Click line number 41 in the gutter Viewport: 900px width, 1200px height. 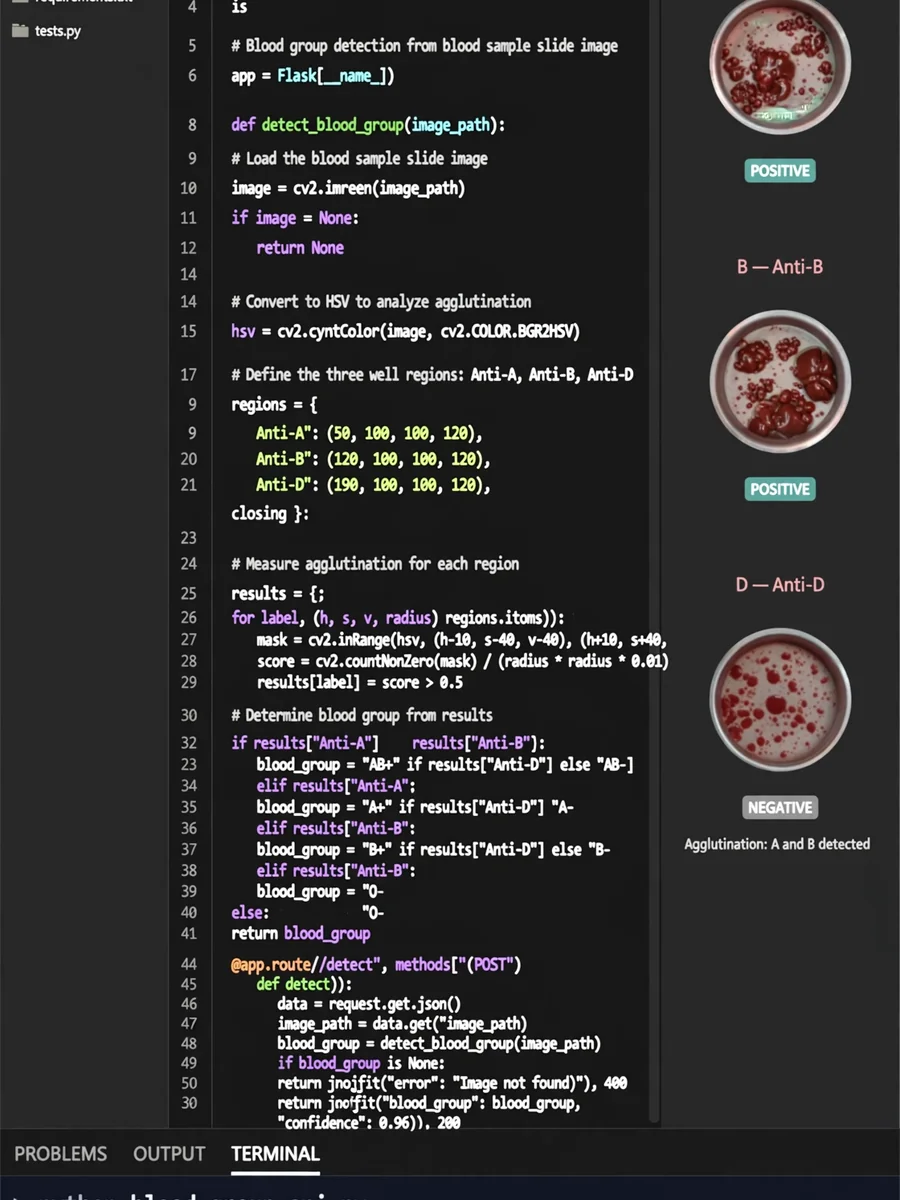pos(189,933)
